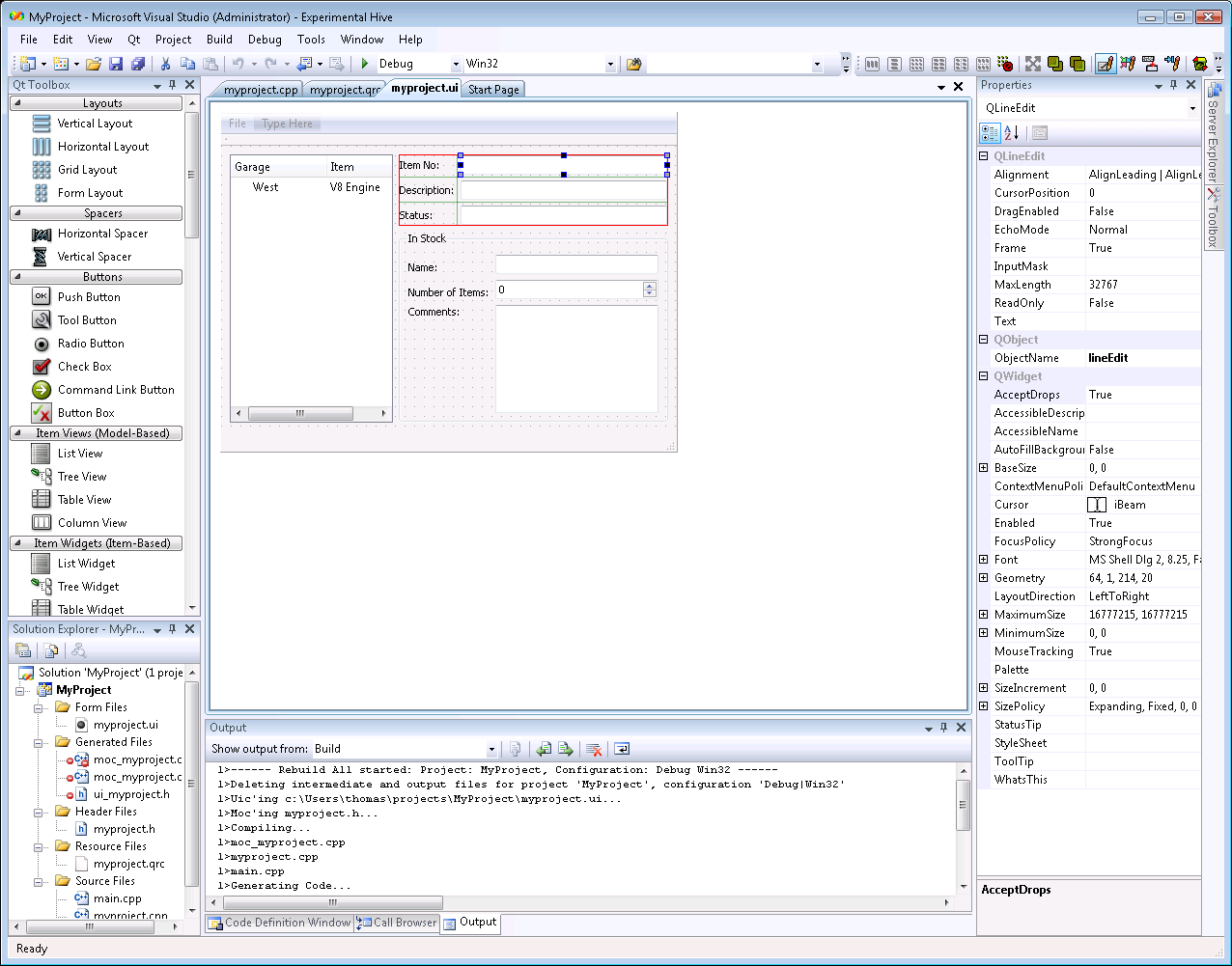Click the Code Definition Window tab
1232x966 pixels.
pyautogui.click(x=279, y=923)
